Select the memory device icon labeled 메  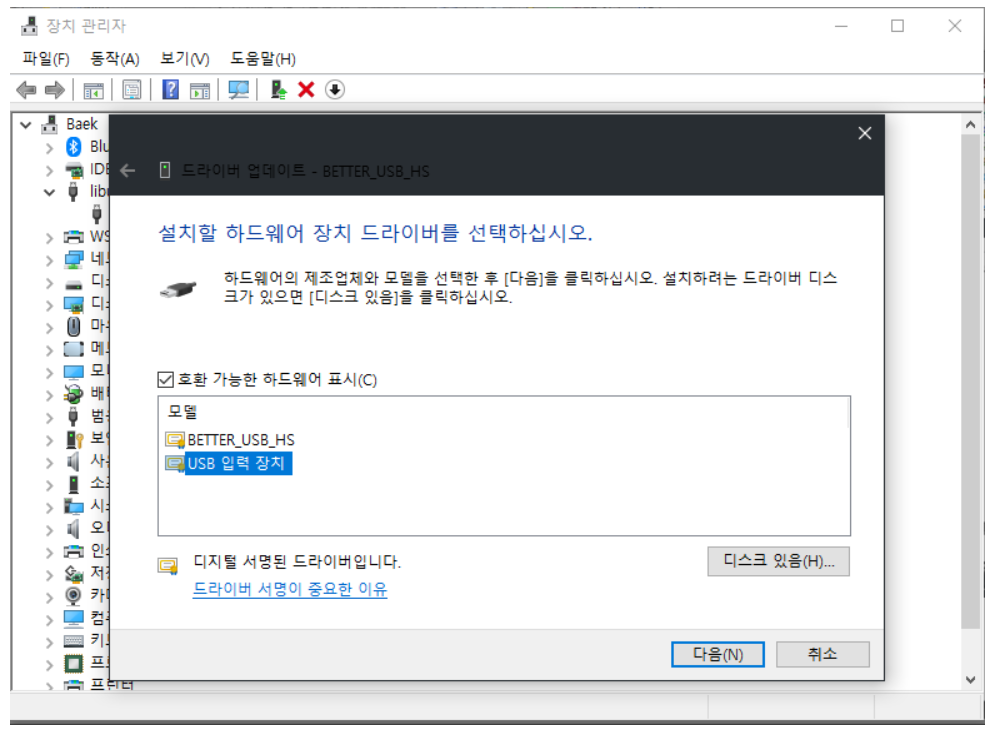pos(73,349)
